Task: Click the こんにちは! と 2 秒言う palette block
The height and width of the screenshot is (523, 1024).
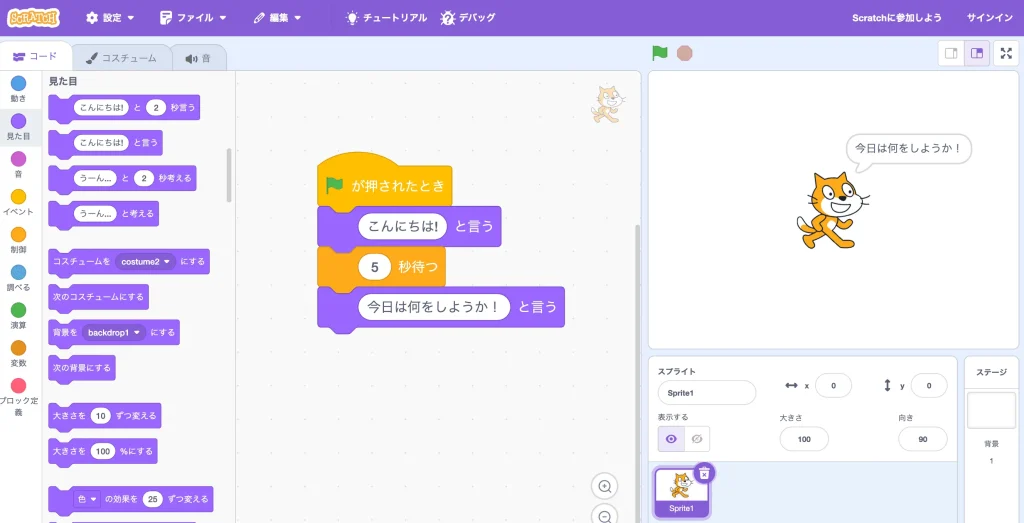Action: pyautogui.click(x=124, y=108)
